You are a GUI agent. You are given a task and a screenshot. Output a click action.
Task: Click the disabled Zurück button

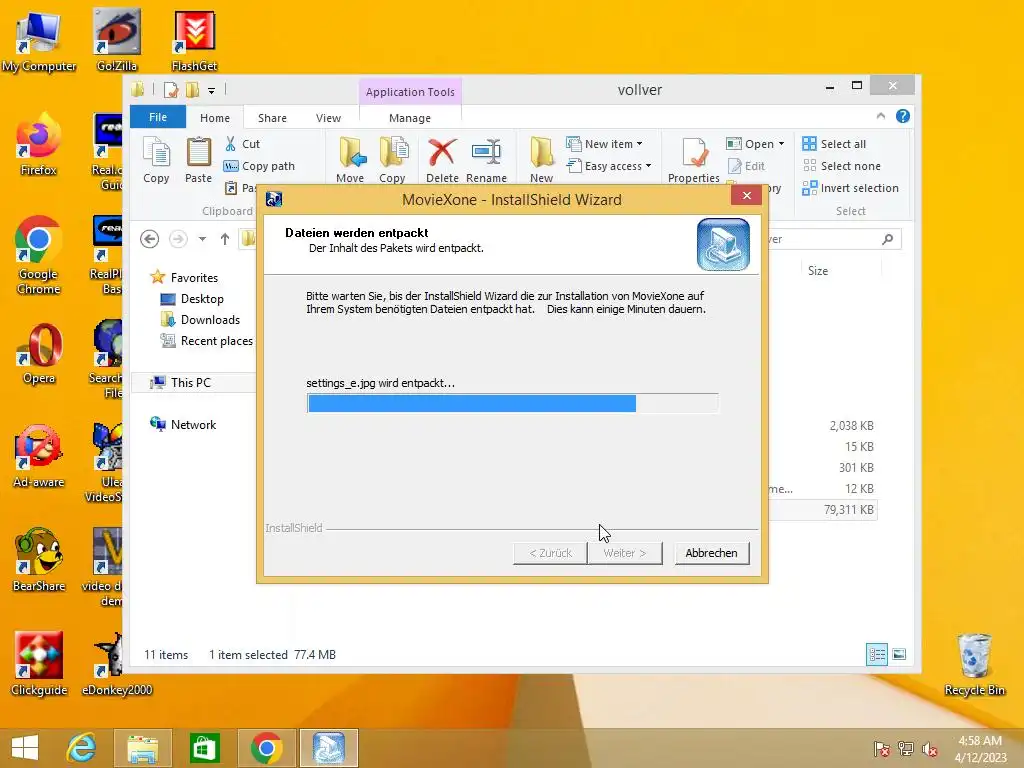(551, 552)
